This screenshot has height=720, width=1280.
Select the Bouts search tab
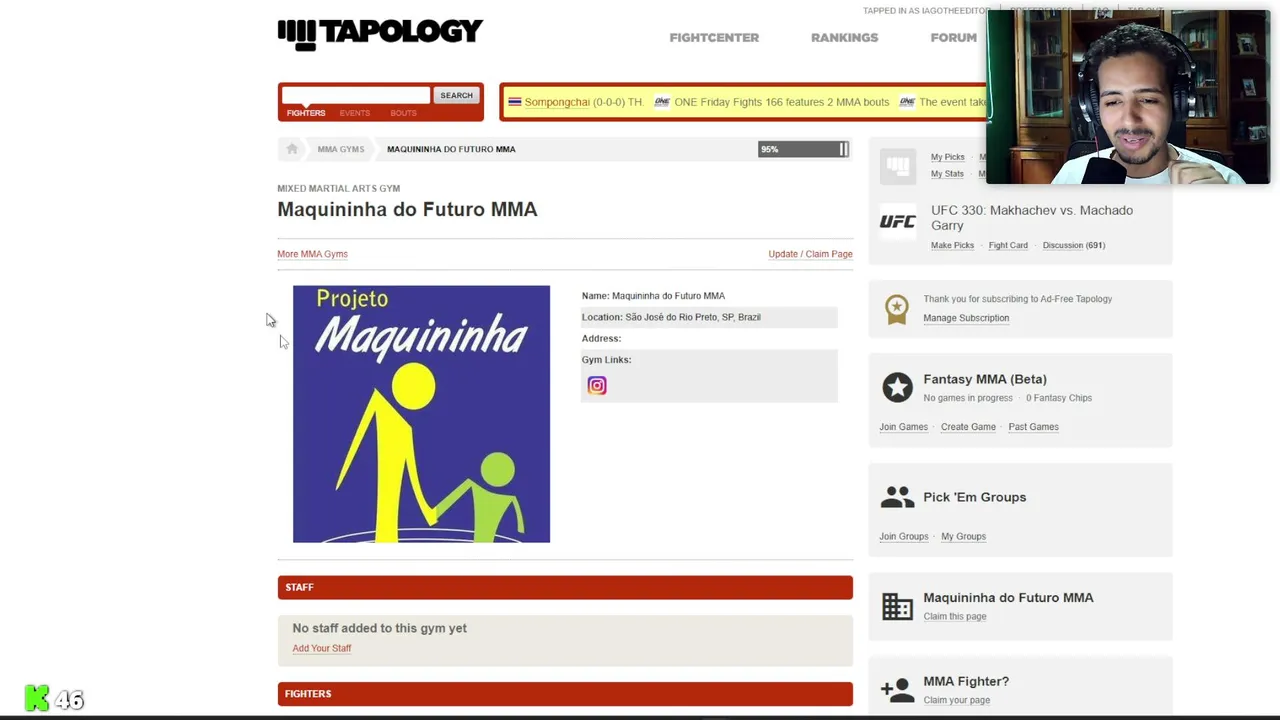coord(403,113)
